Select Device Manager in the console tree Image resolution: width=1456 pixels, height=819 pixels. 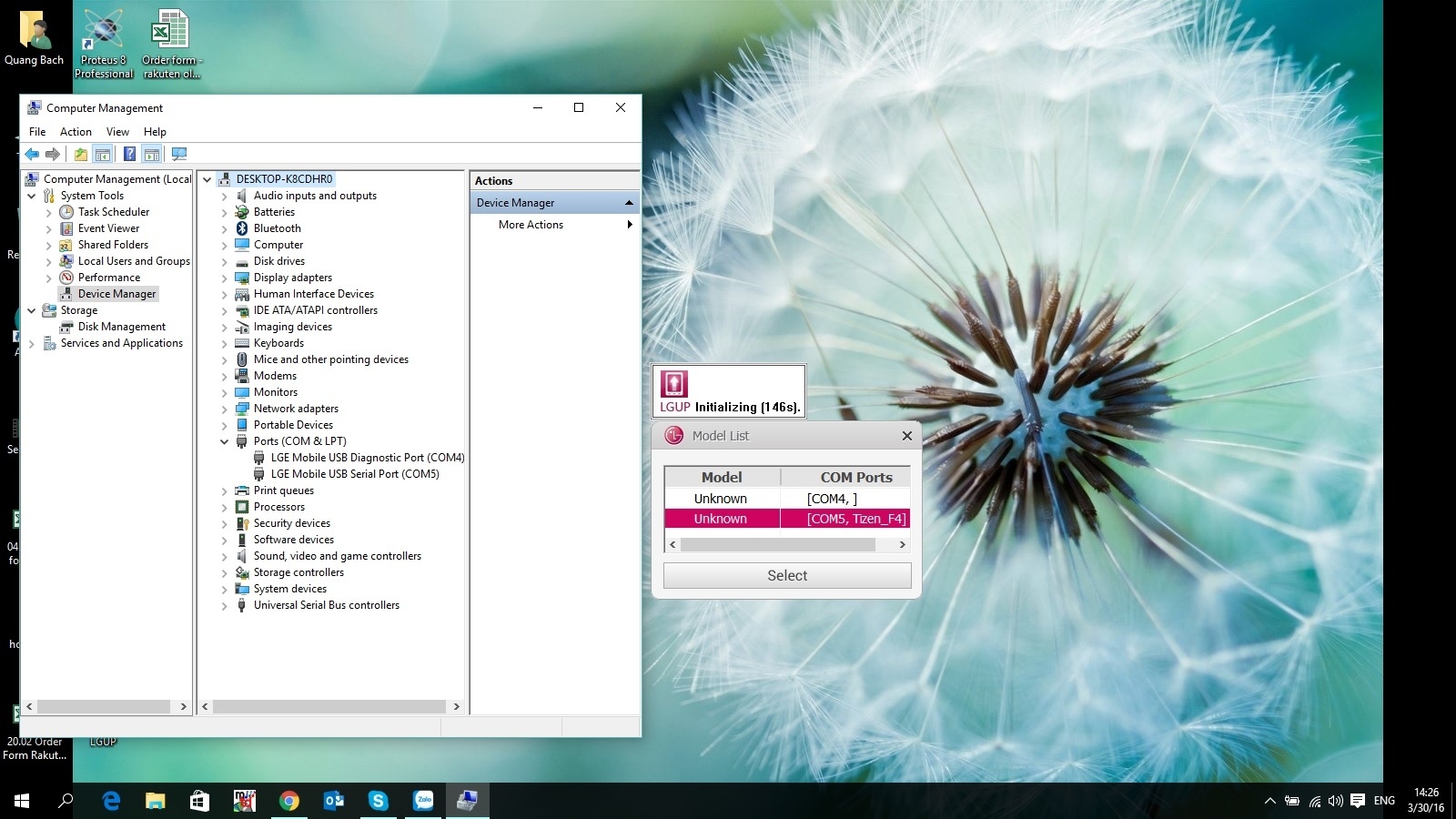point(116,294)
